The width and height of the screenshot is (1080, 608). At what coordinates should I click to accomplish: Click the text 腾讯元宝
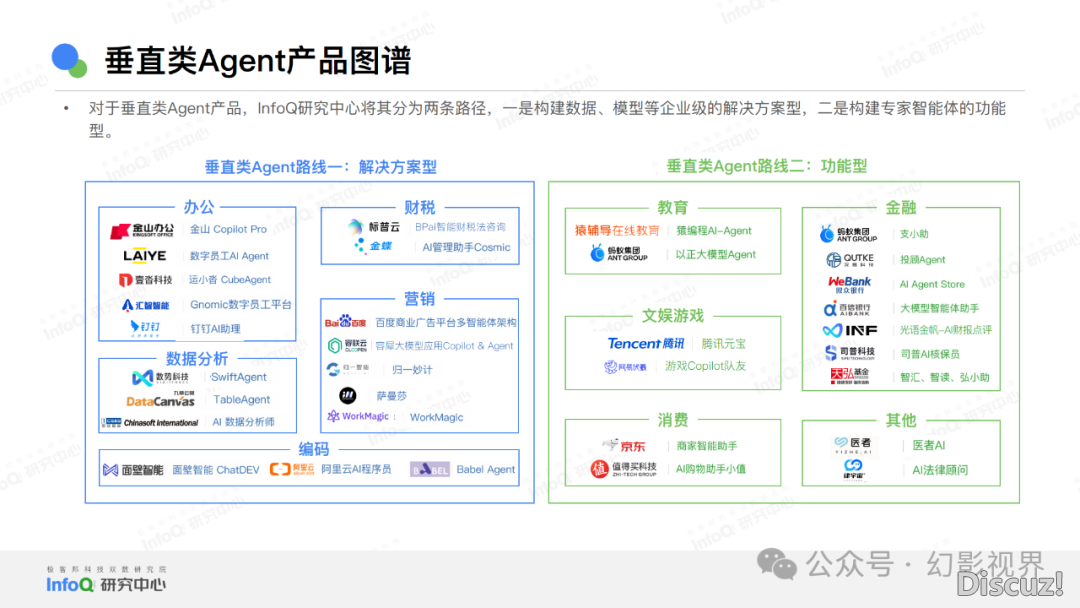(723, 344)
